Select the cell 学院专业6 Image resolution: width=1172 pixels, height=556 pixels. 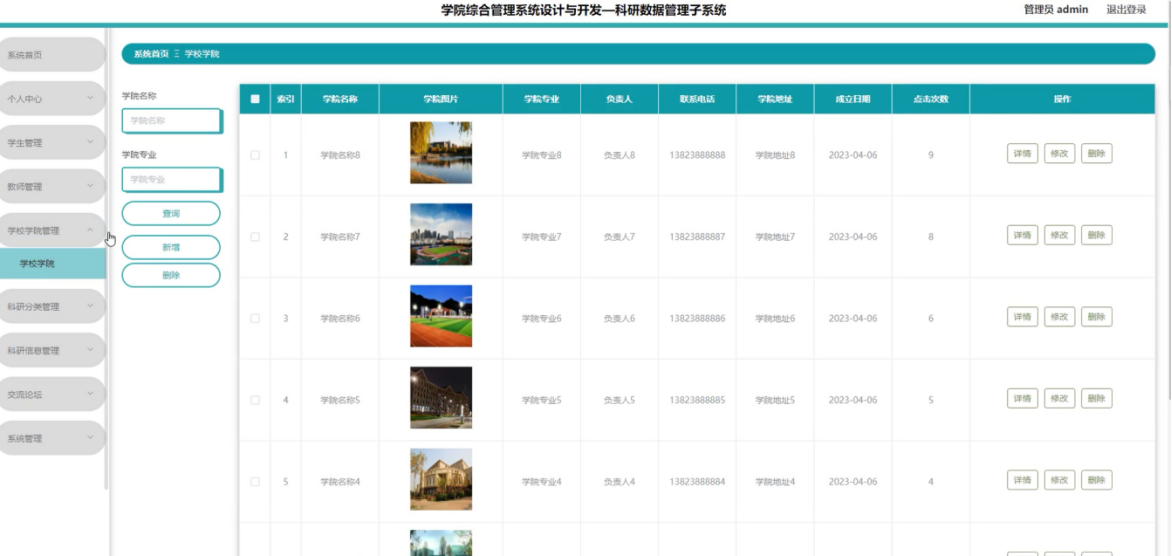(542, 318)
